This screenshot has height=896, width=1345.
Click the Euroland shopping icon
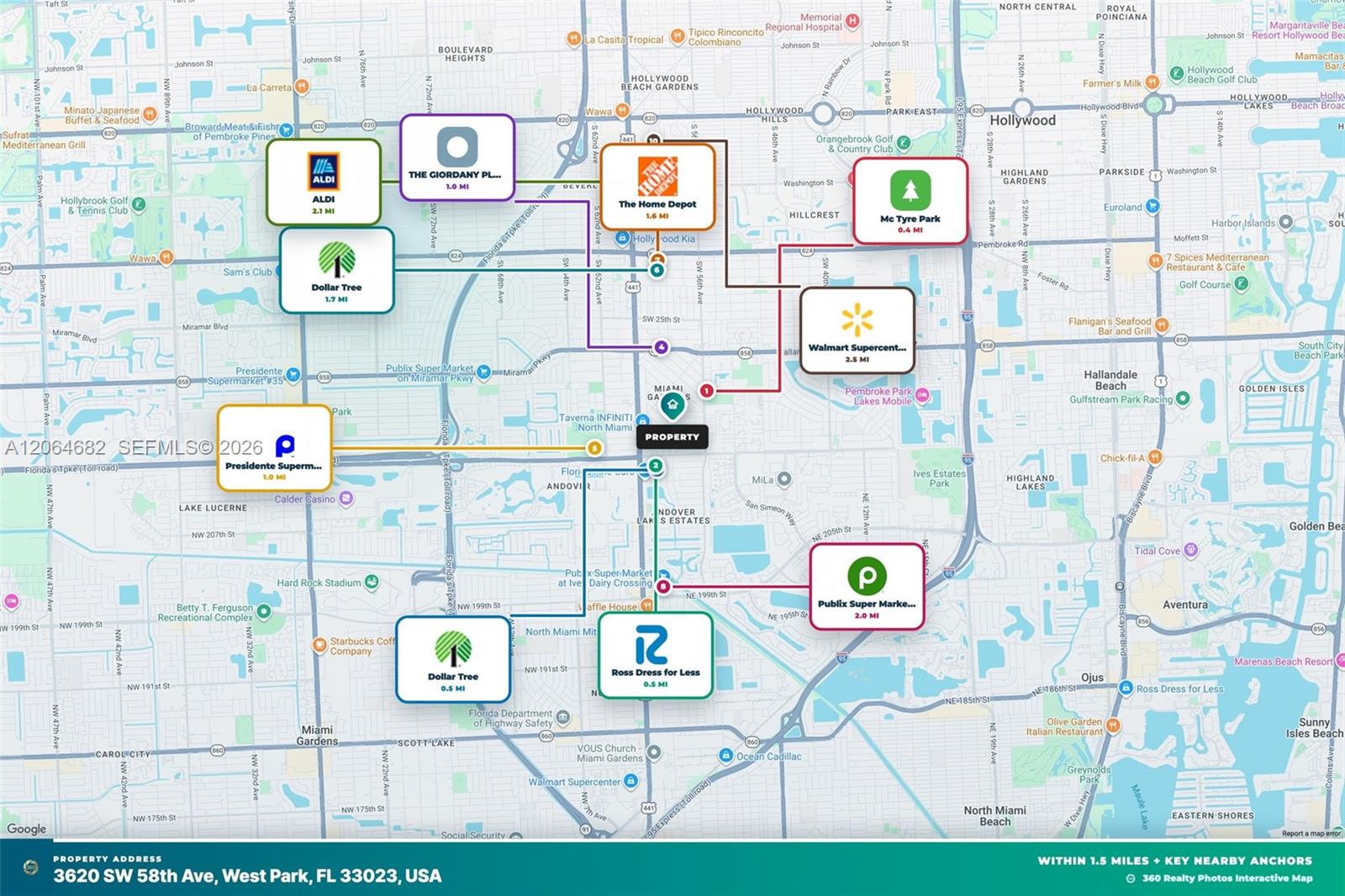[x=1152, y=207]
